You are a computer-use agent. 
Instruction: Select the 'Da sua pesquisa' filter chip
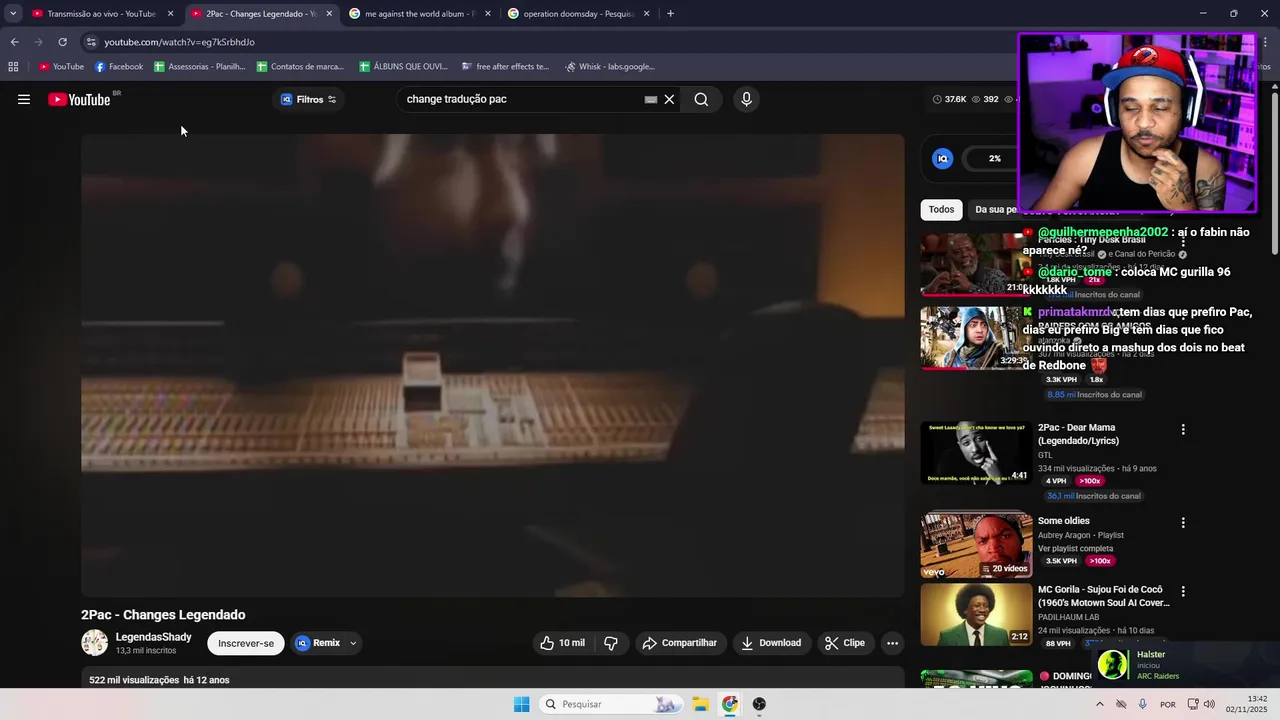994,209
